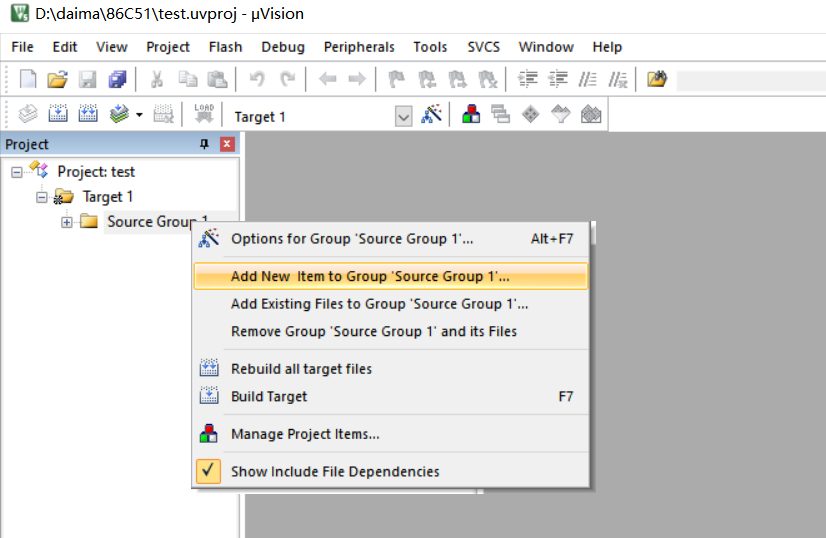This screenshot has width=826, height=538.
Task: Open the Window menu
Action: point(546,47)
